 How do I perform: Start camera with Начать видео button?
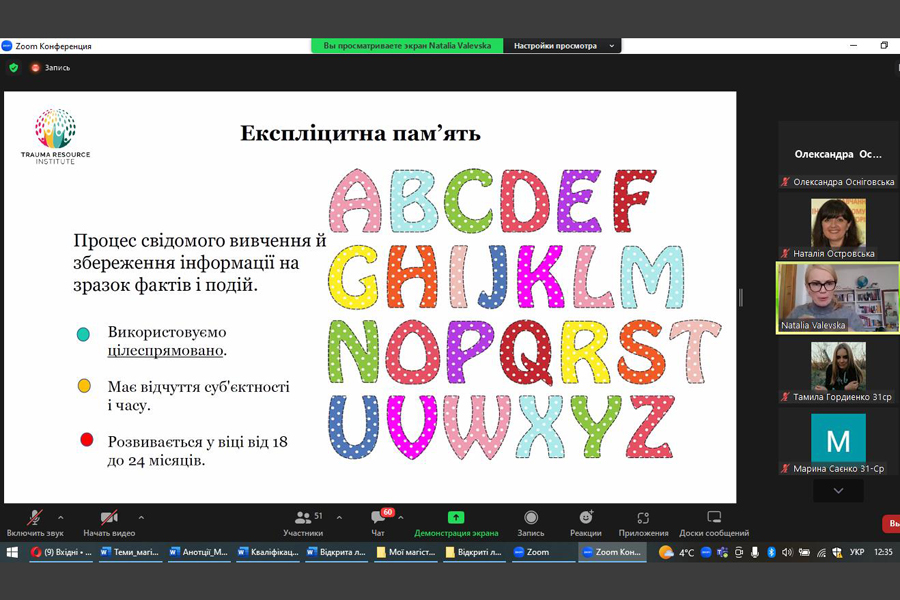[x=109, y=520]
